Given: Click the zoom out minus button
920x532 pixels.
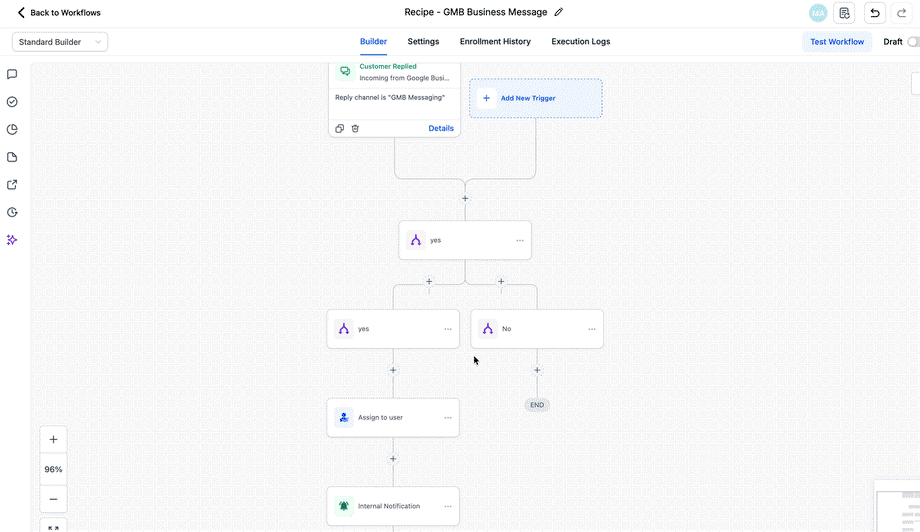Looking at the screenshot, I should pyautogui.click(x=53, y=499).
